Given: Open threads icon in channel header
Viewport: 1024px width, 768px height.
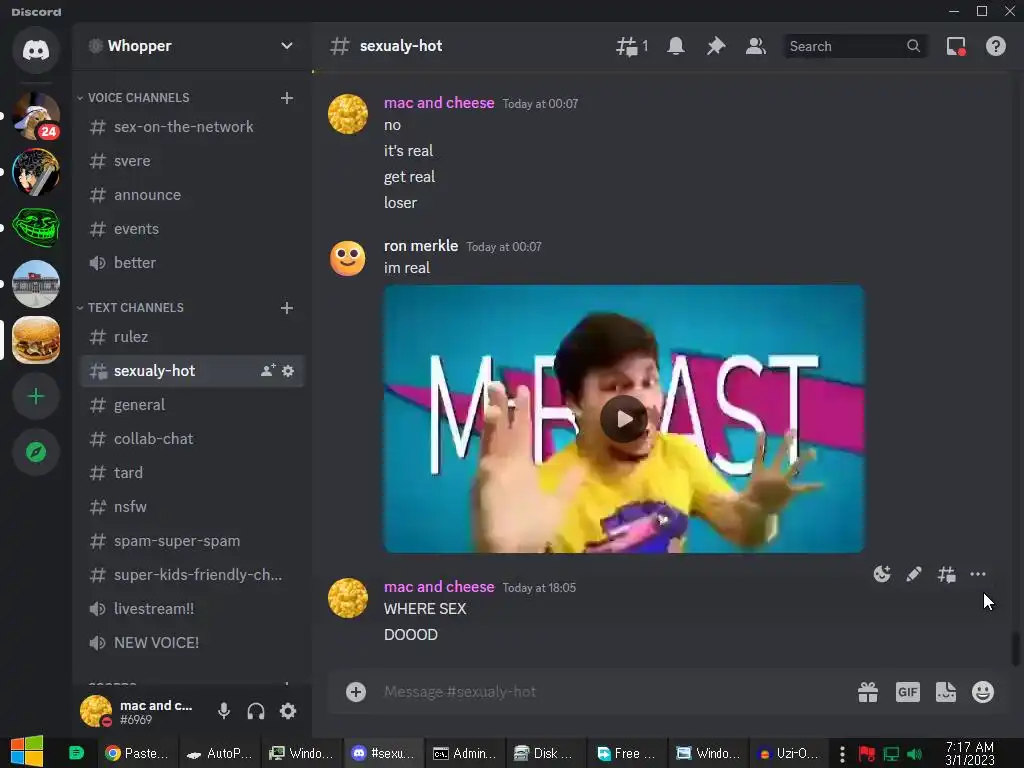Looking at the screenshot, I should (632, 46).
